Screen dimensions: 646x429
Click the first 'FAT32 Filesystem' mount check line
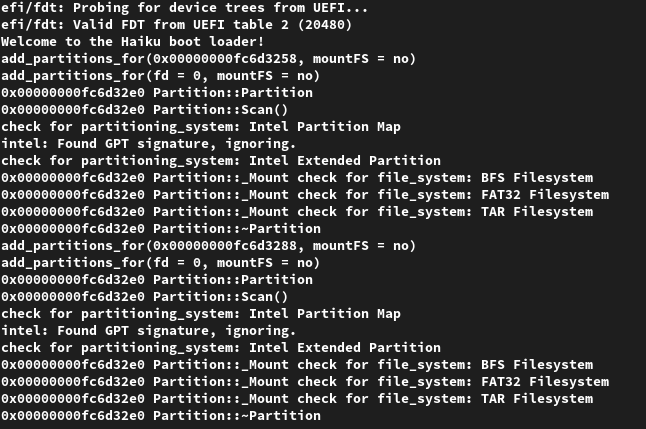click(305, 195)
